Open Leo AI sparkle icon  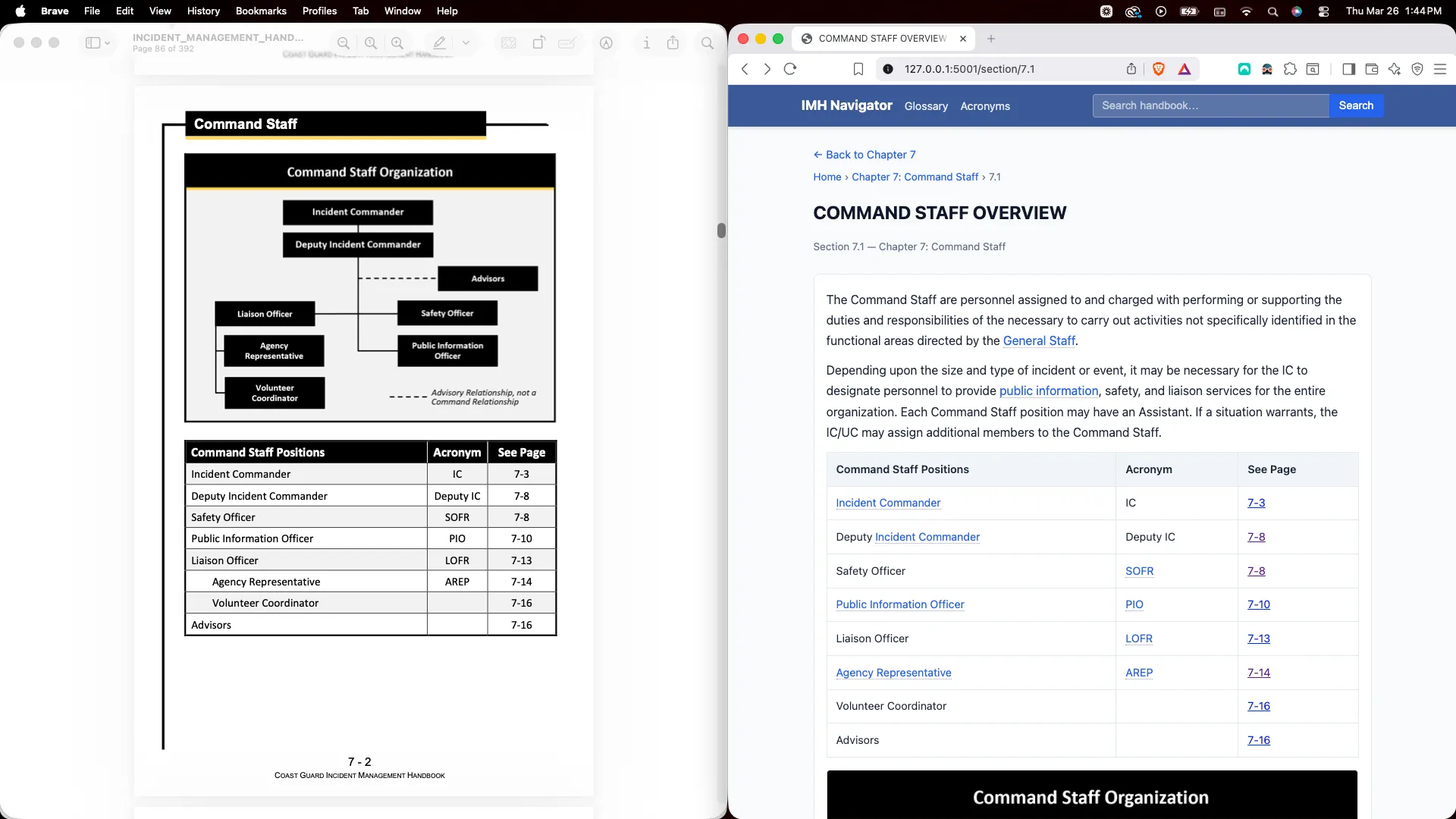1395,69
